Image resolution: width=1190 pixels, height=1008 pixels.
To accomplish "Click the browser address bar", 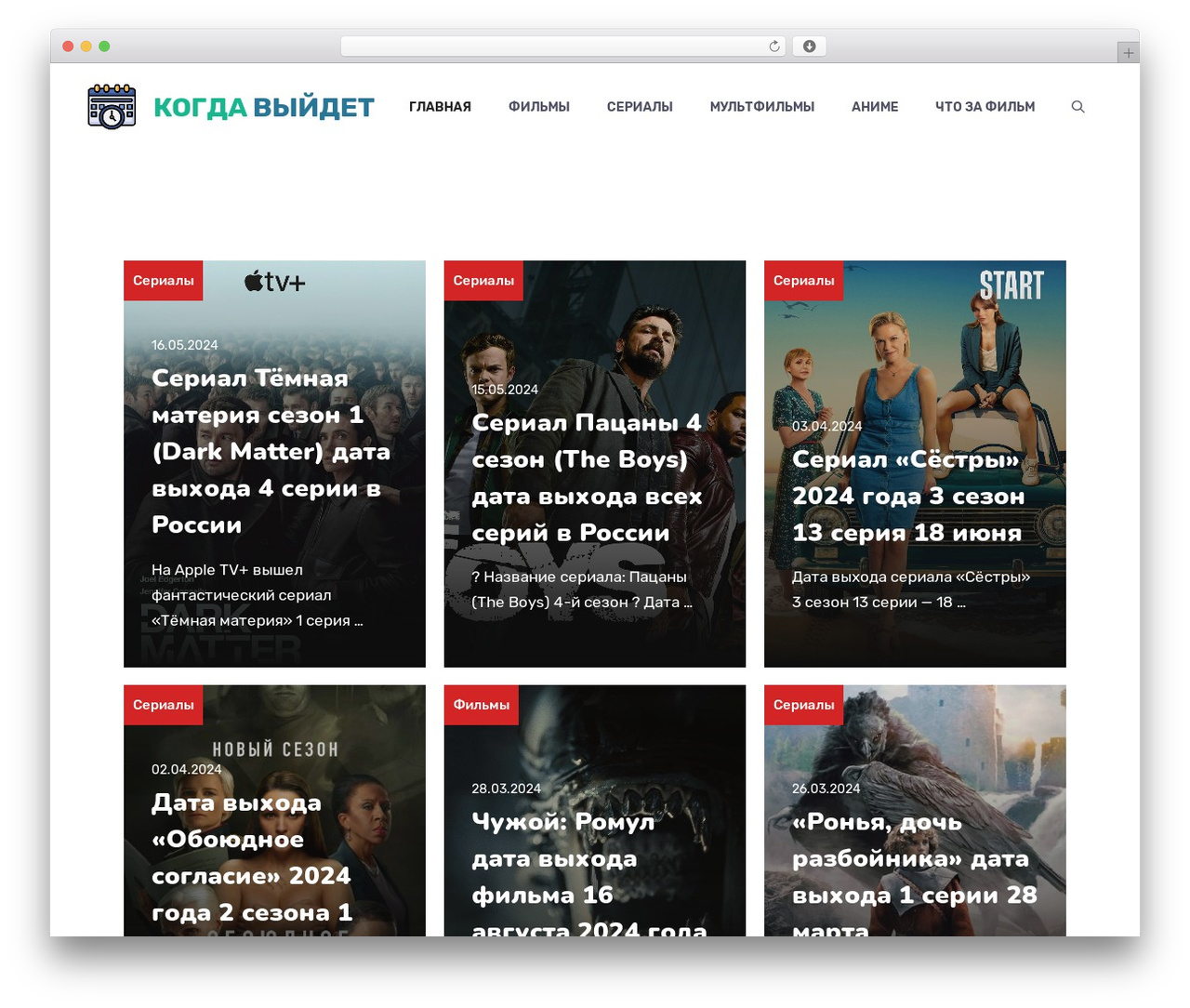I will click(x=563, y=46).
